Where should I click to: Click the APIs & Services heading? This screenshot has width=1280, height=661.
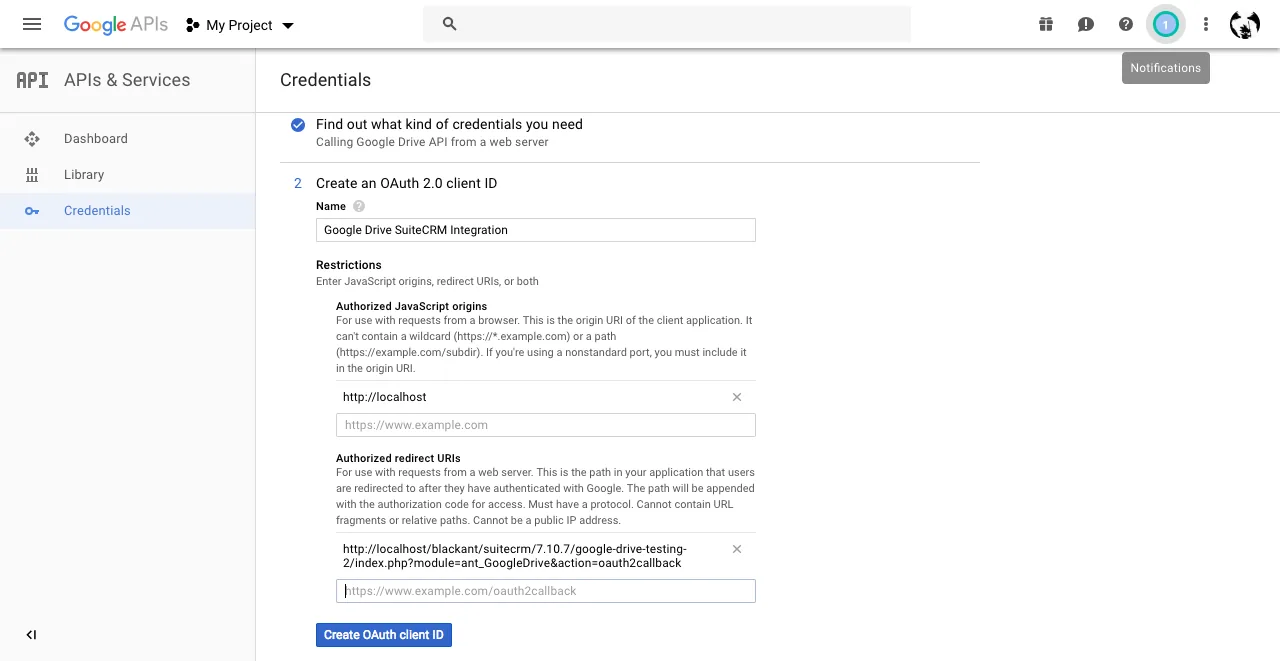(127, 80)
